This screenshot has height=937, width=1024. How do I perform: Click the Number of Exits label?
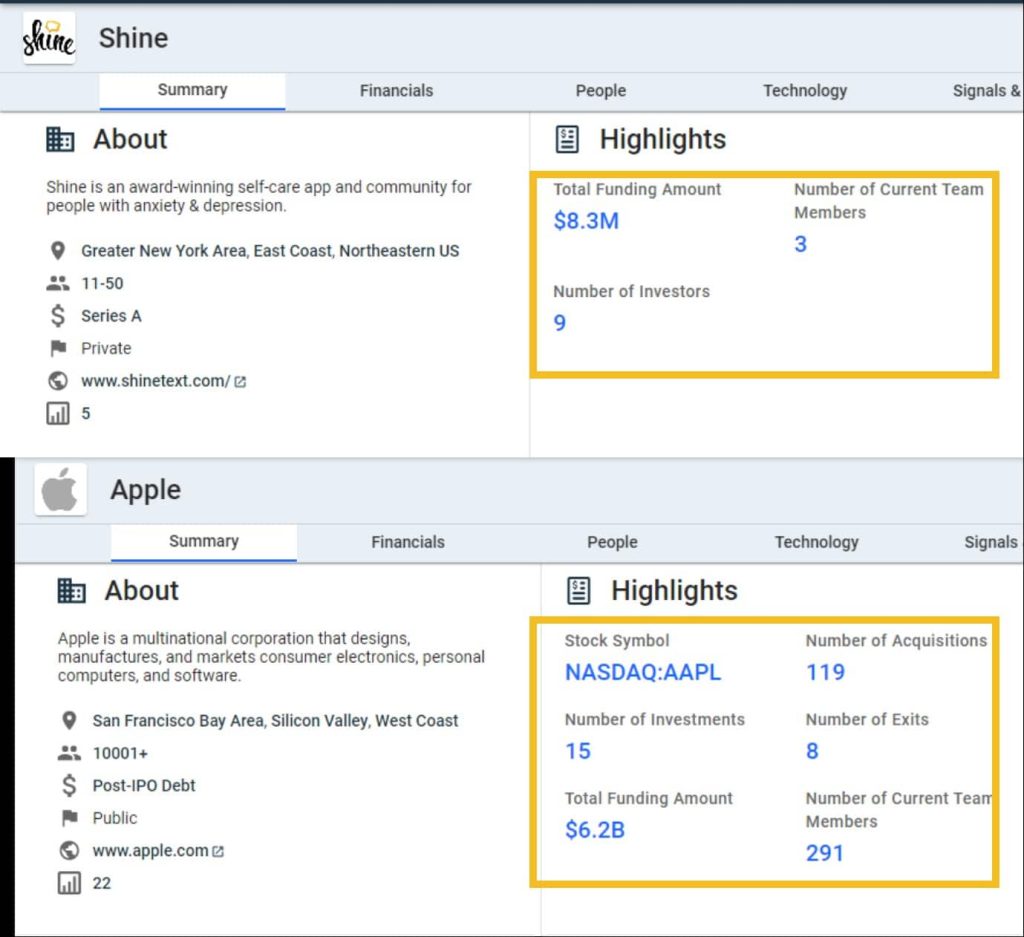pyautogui.click(x=867, y=720)
